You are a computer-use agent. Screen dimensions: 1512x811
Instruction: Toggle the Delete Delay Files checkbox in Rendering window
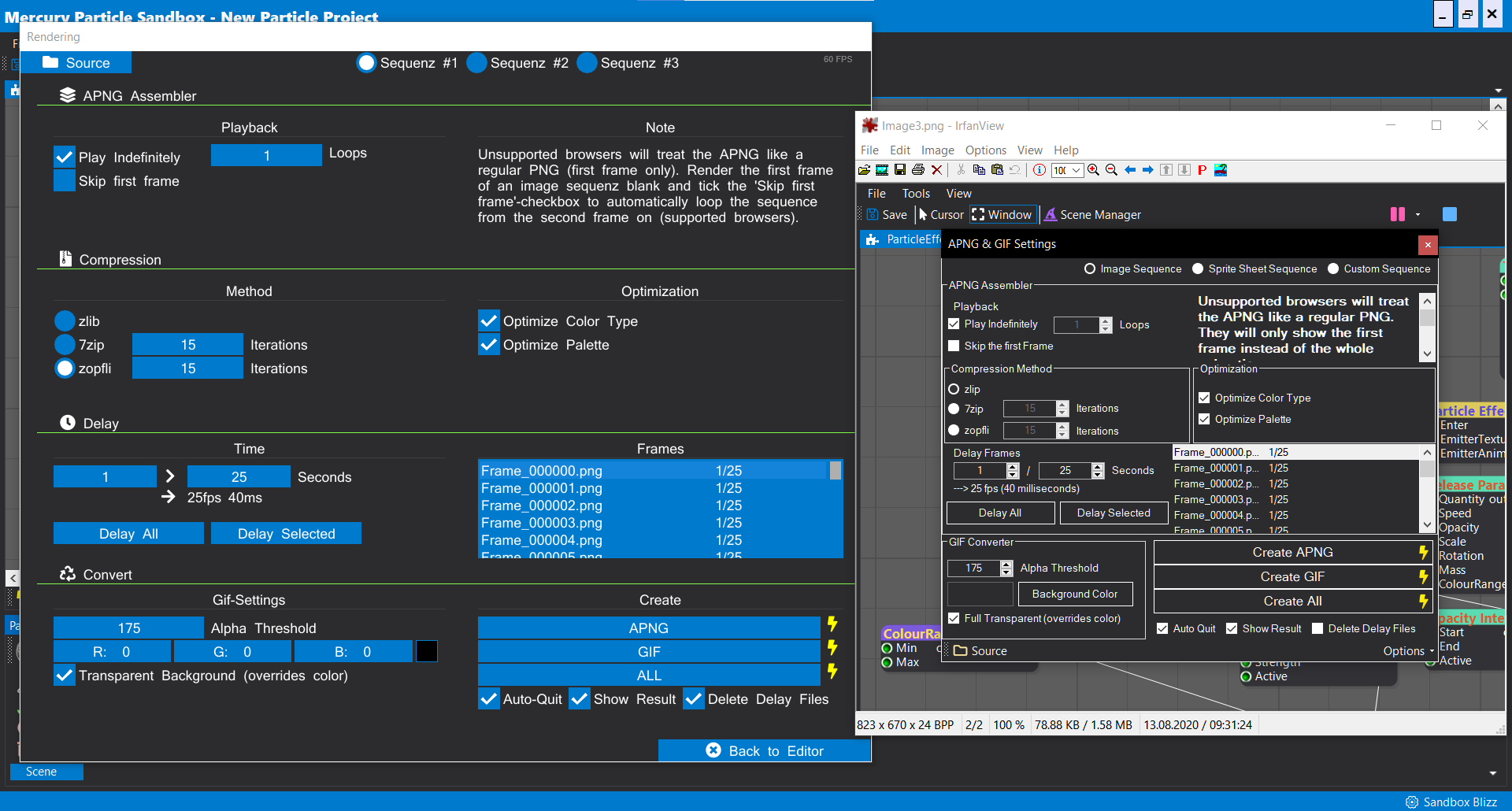click(x=693, y=699)
